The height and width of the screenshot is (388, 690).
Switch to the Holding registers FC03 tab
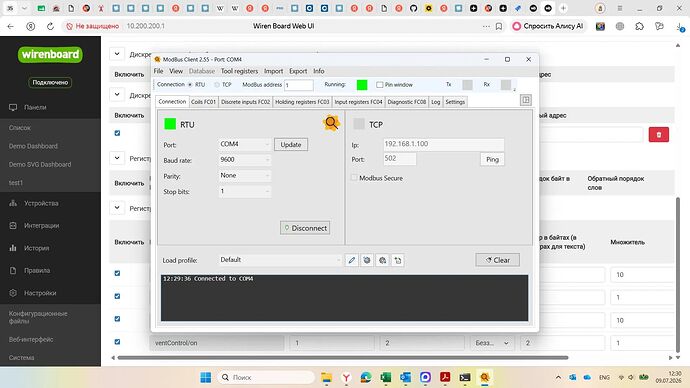[302, 102]
